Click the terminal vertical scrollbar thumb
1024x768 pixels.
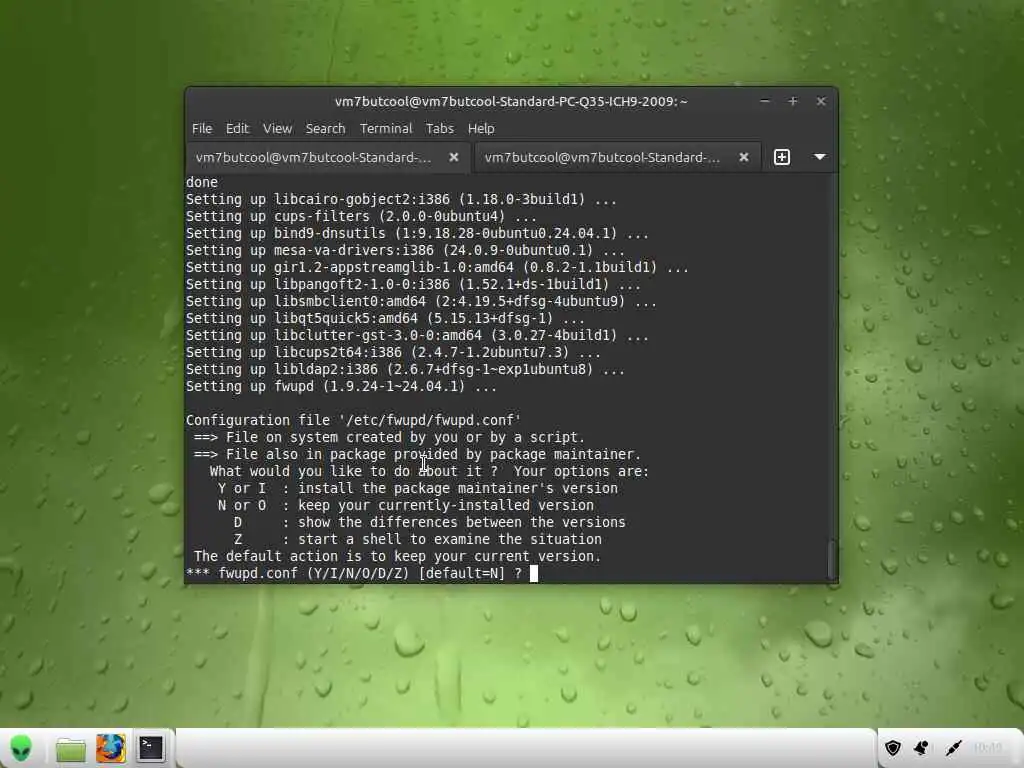pyautogui.click(x=832, y=560)
